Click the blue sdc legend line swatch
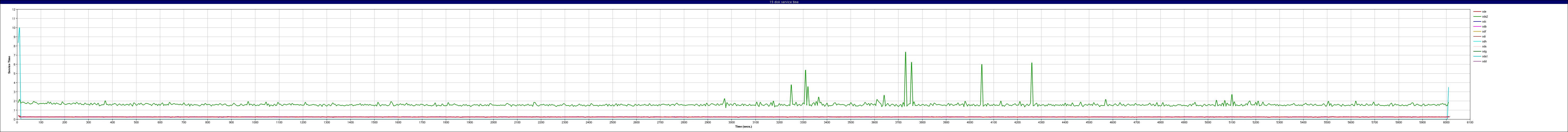Viewport: 1568px width, 132px height. (x=1477, y=21)
